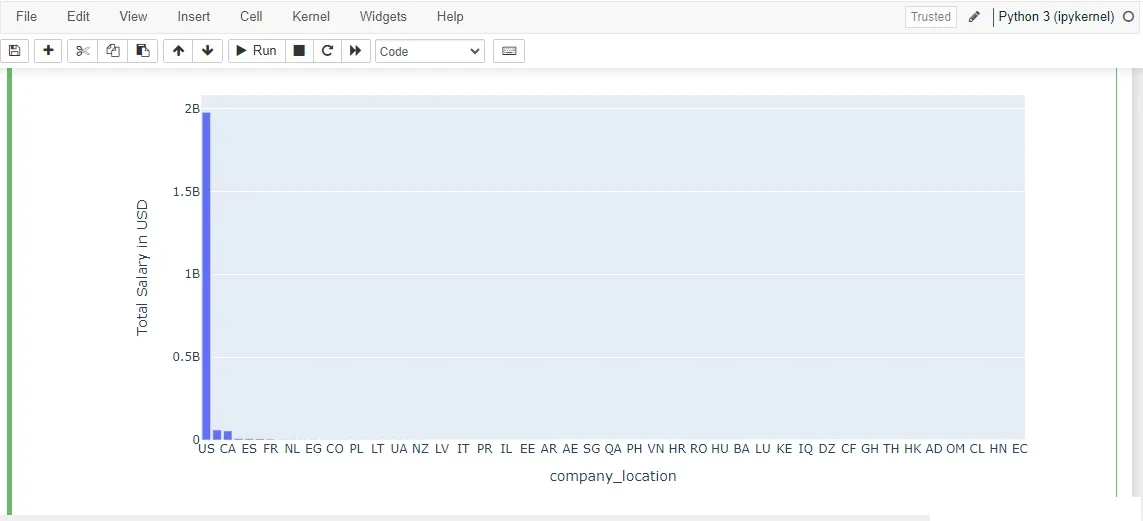1143x521 pixels.
Task: Restart kernel and run all cells icon
Action: [355, 51]
